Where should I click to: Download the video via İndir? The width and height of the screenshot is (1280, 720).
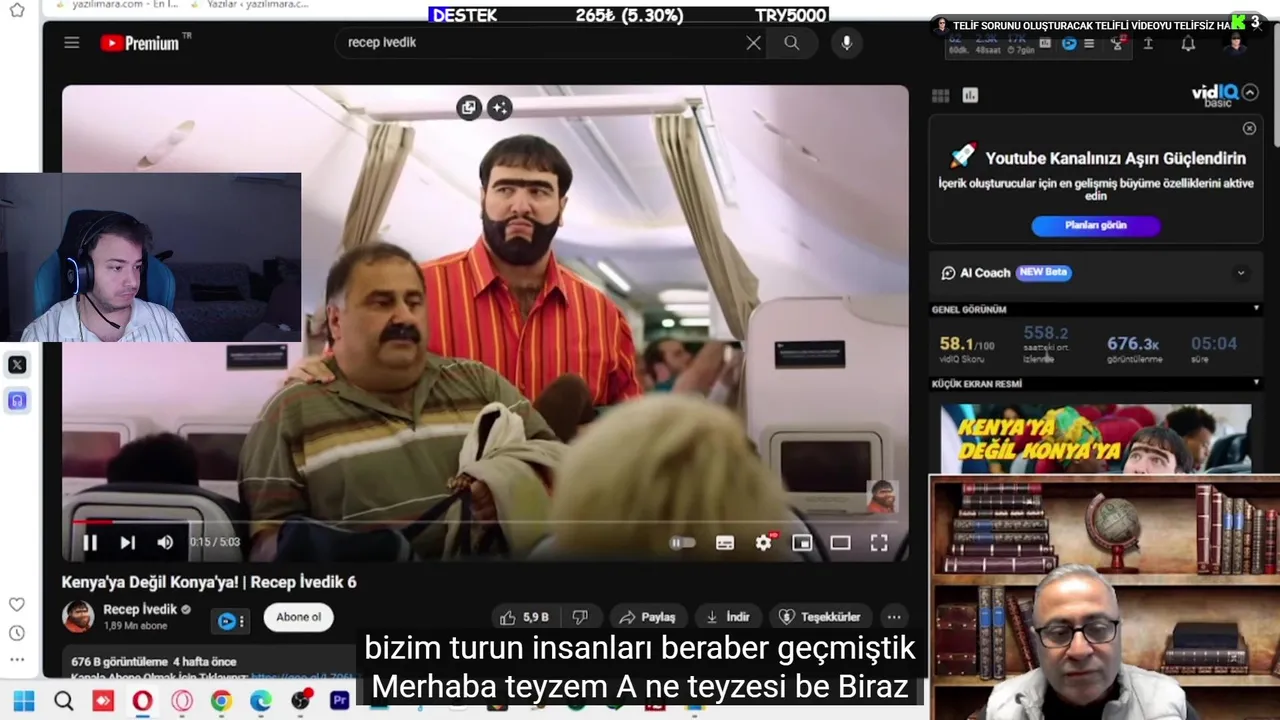728,617
